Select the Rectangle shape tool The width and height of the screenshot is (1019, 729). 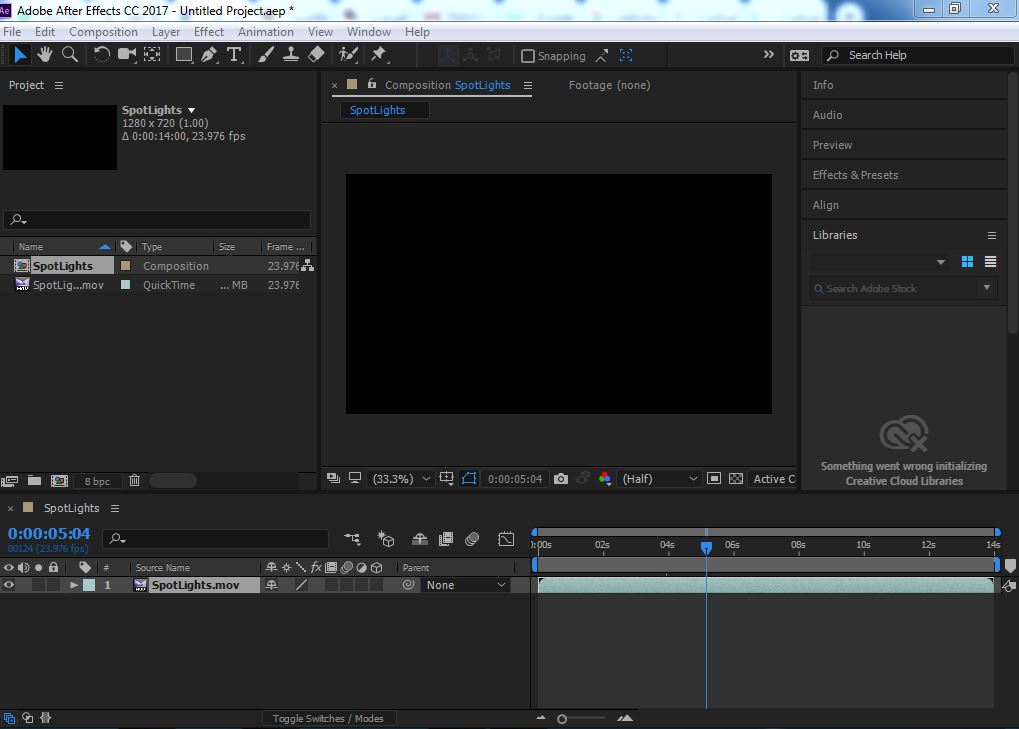pos(184,55)
